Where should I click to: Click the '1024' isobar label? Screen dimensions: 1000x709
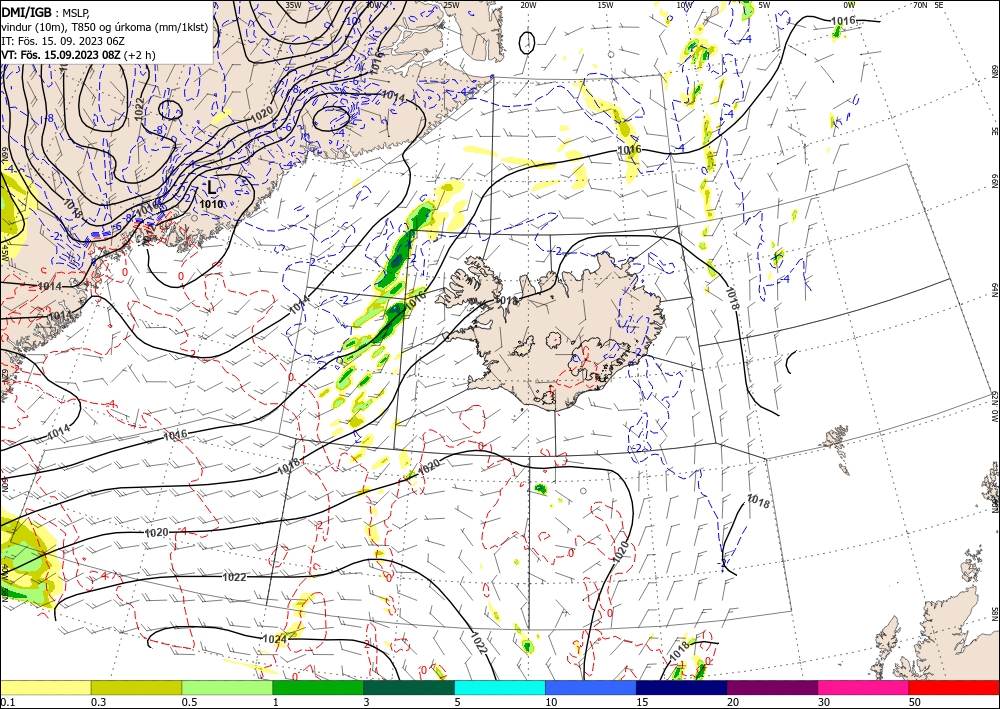point(274,638)
